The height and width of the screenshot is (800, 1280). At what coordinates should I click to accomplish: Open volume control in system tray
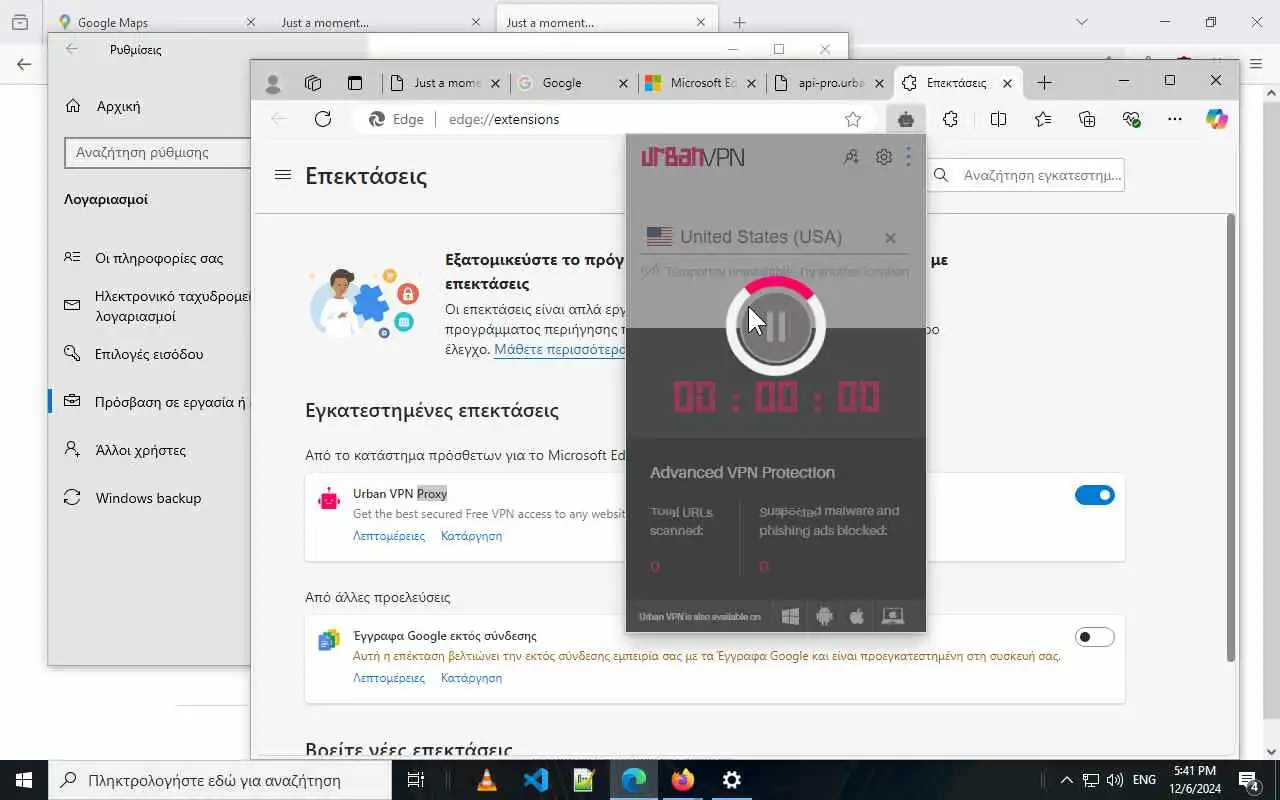(x=1114, y=780)
